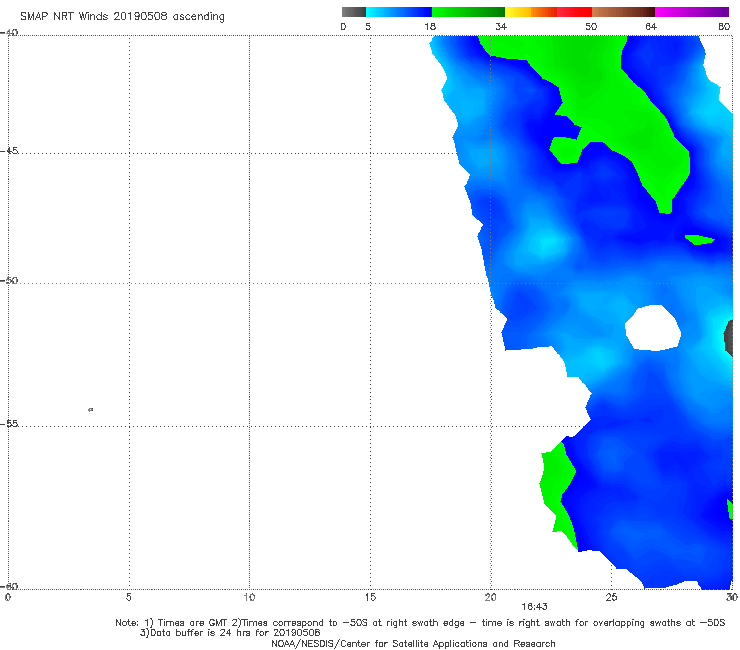Viewport: 740px width, 650px height.
Task: Click the longitude axis label 5
Action: pyautogui.click(x=128, y=597)
